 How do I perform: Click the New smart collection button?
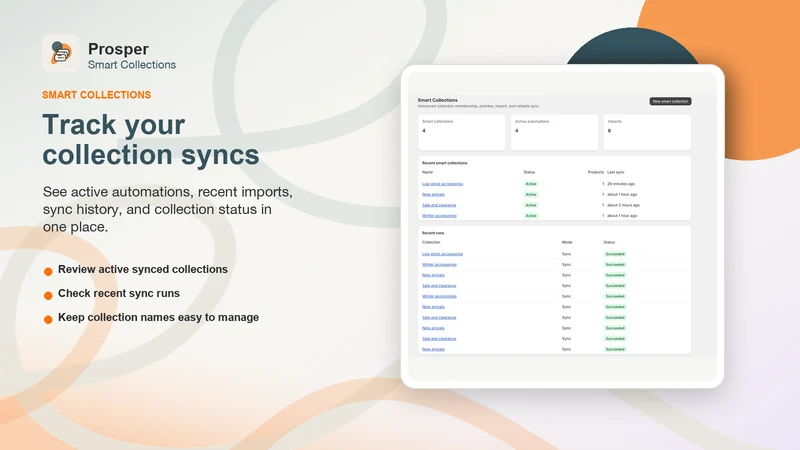click(670, 101)
